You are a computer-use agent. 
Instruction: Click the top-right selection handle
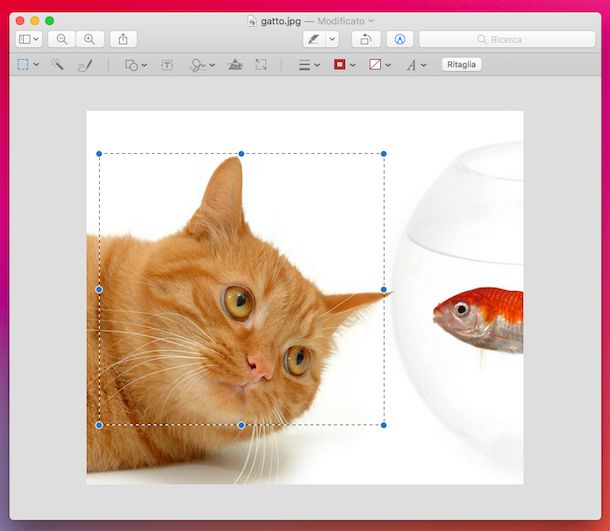tap(384, 154)
